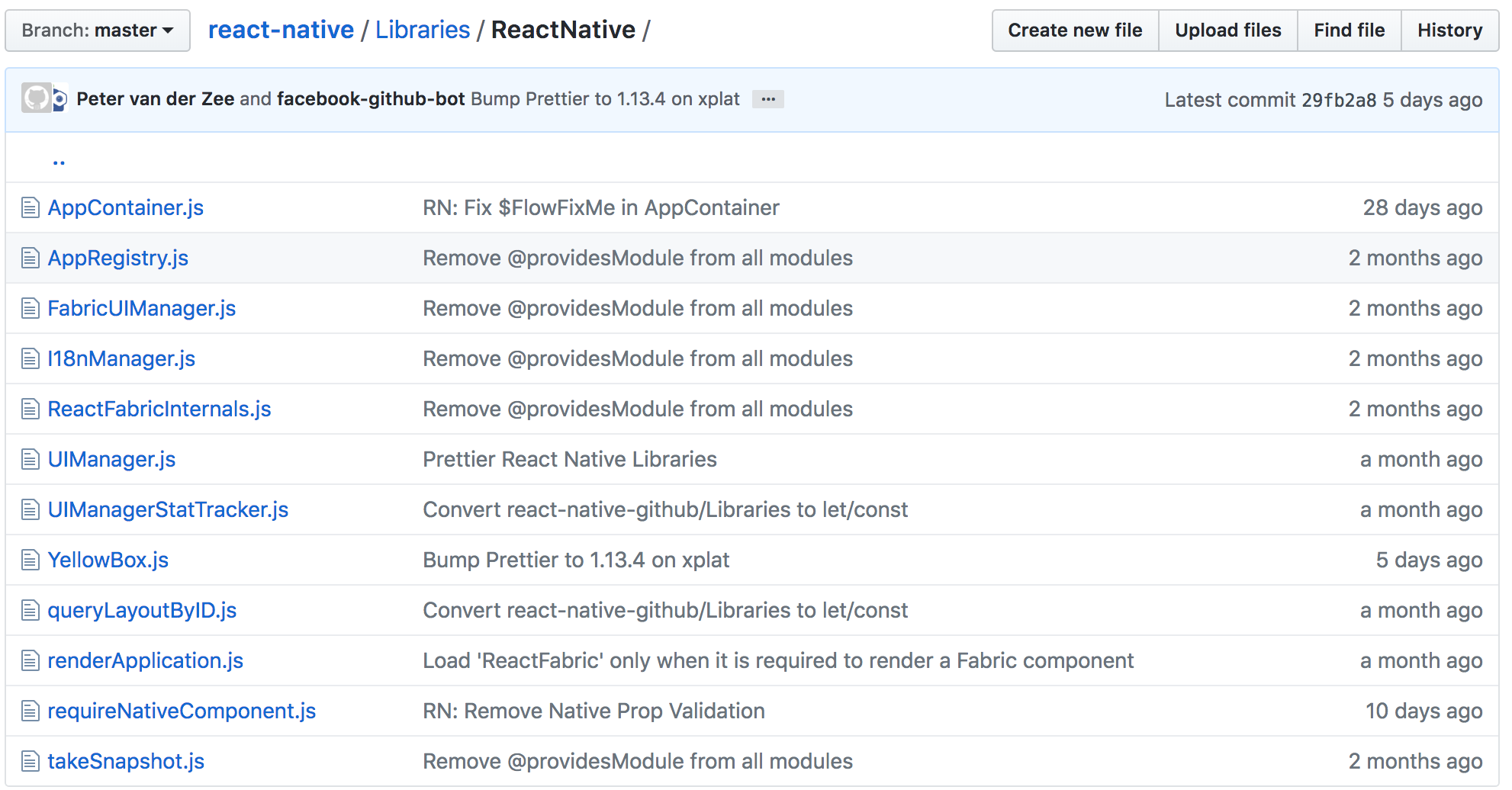This screenshot has width=1512, height=790.
Task: Click the Create new file button
Action: tap(1075, 31)
